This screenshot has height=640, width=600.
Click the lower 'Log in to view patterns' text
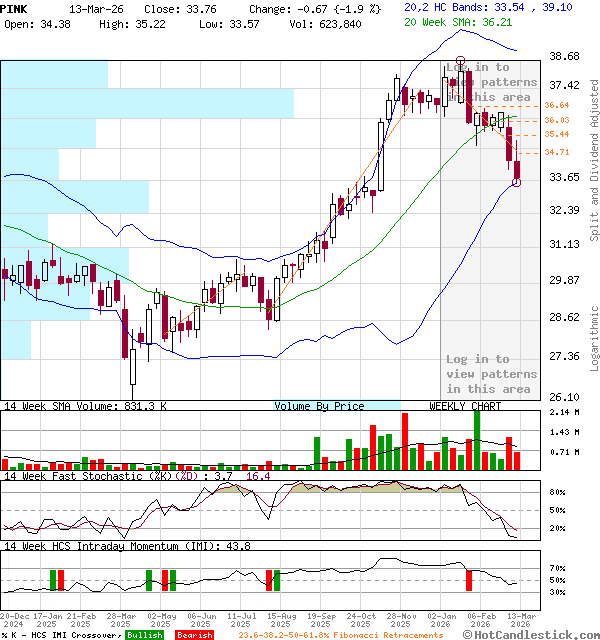(x=489, y=374)
